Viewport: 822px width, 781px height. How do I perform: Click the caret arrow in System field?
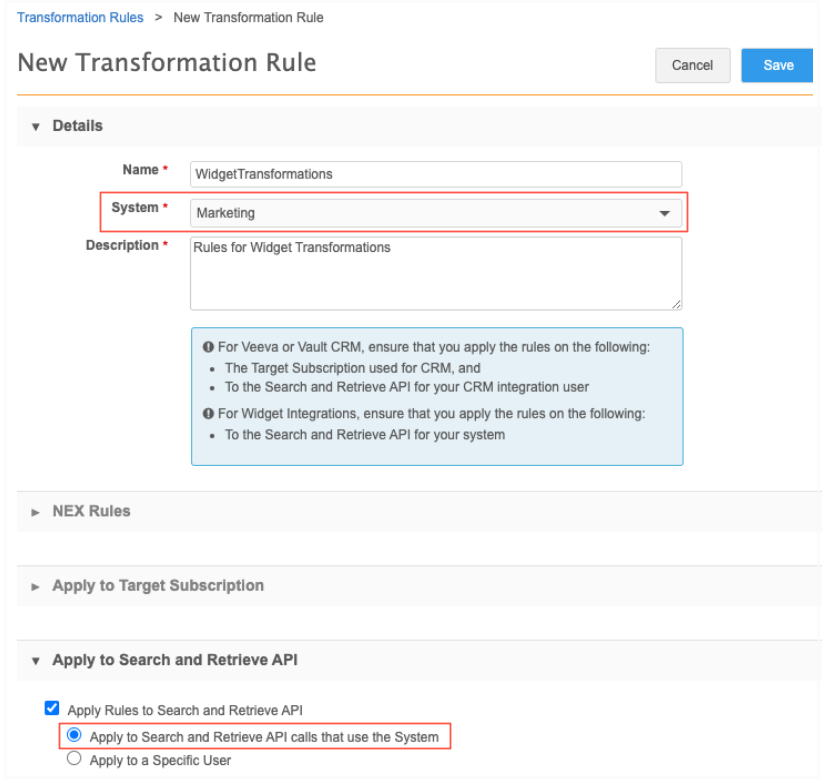click(664, 214)
